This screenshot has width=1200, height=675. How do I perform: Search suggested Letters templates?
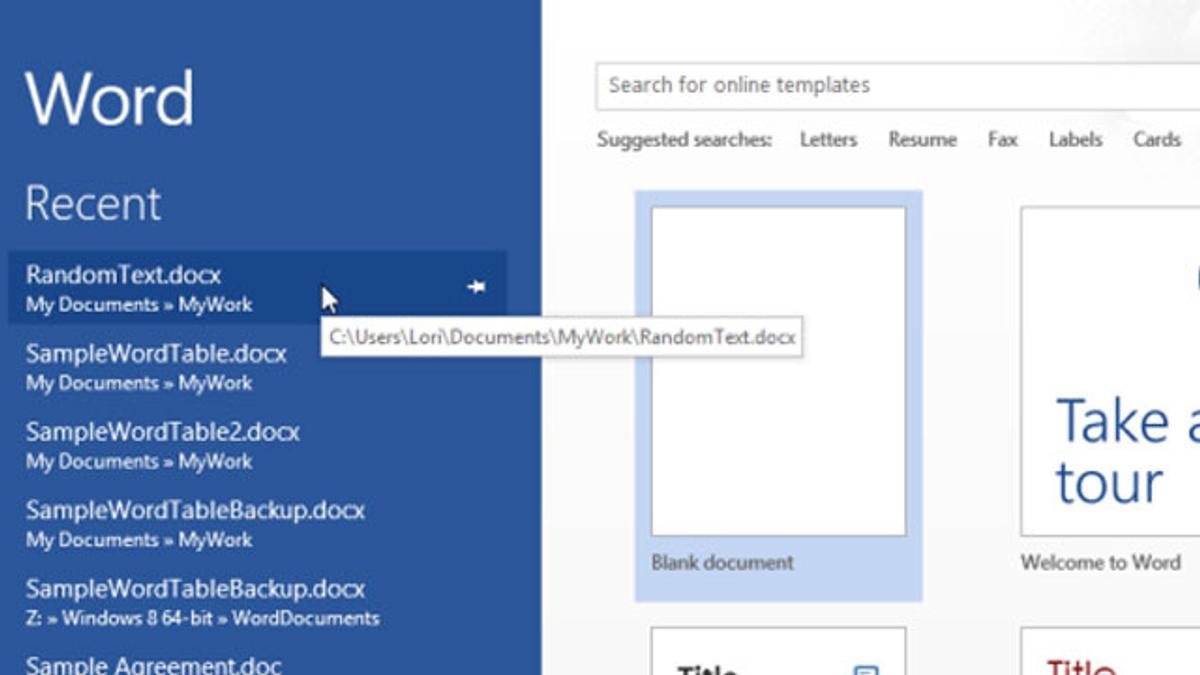tap(828, 140)
